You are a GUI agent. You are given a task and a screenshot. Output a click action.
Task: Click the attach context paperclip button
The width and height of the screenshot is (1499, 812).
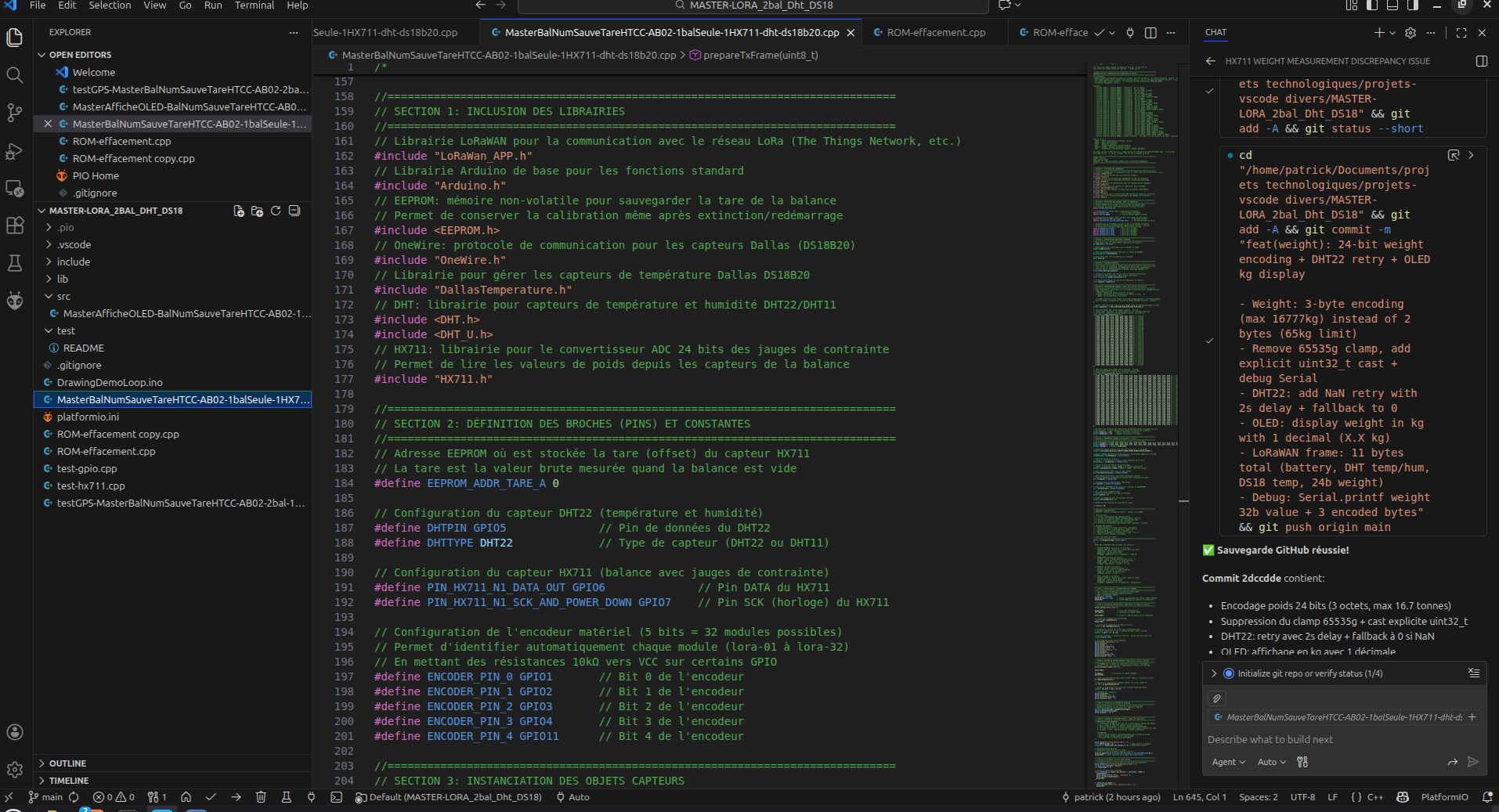point(1216,698)
